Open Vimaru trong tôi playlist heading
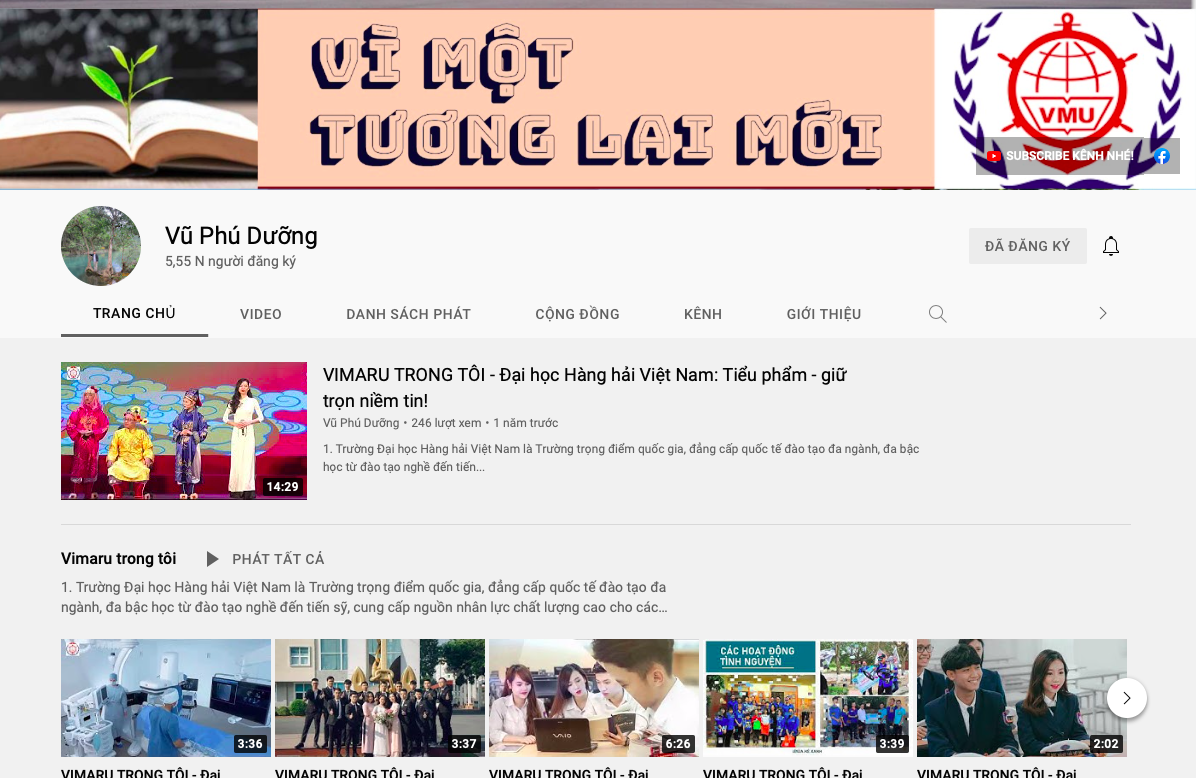 click(x=118, y=558)
